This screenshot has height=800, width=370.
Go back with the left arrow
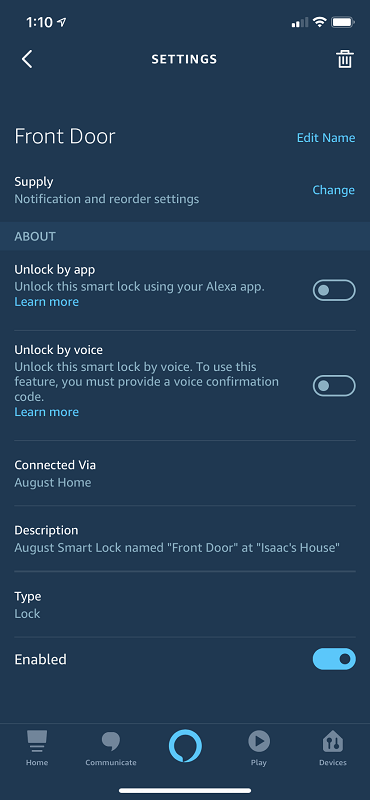pyautogui.click(x=27, y=59)
